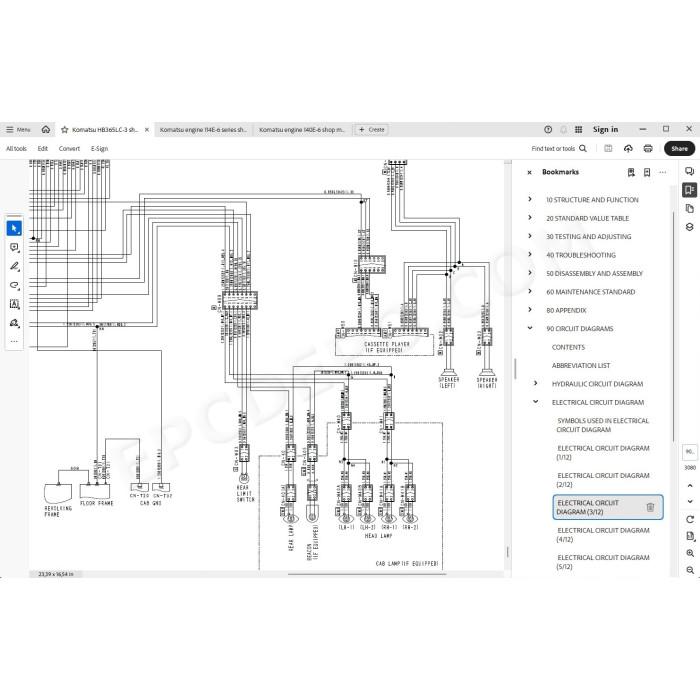Open the page display settings icon
The height and width of the screenshot is (700, 700).
[690, 536]
